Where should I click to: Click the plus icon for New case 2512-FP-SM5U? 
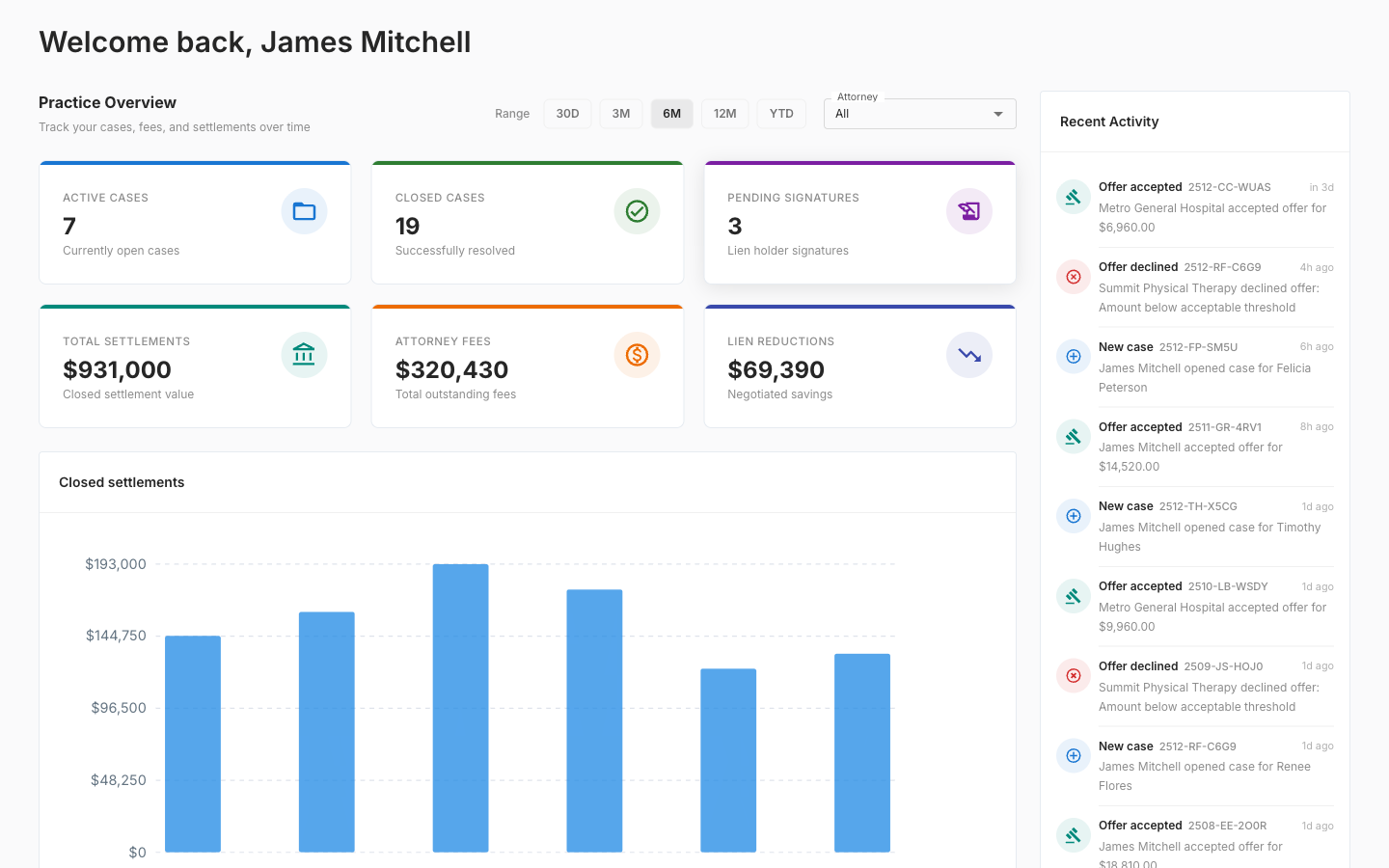[x=1074, y=356]
